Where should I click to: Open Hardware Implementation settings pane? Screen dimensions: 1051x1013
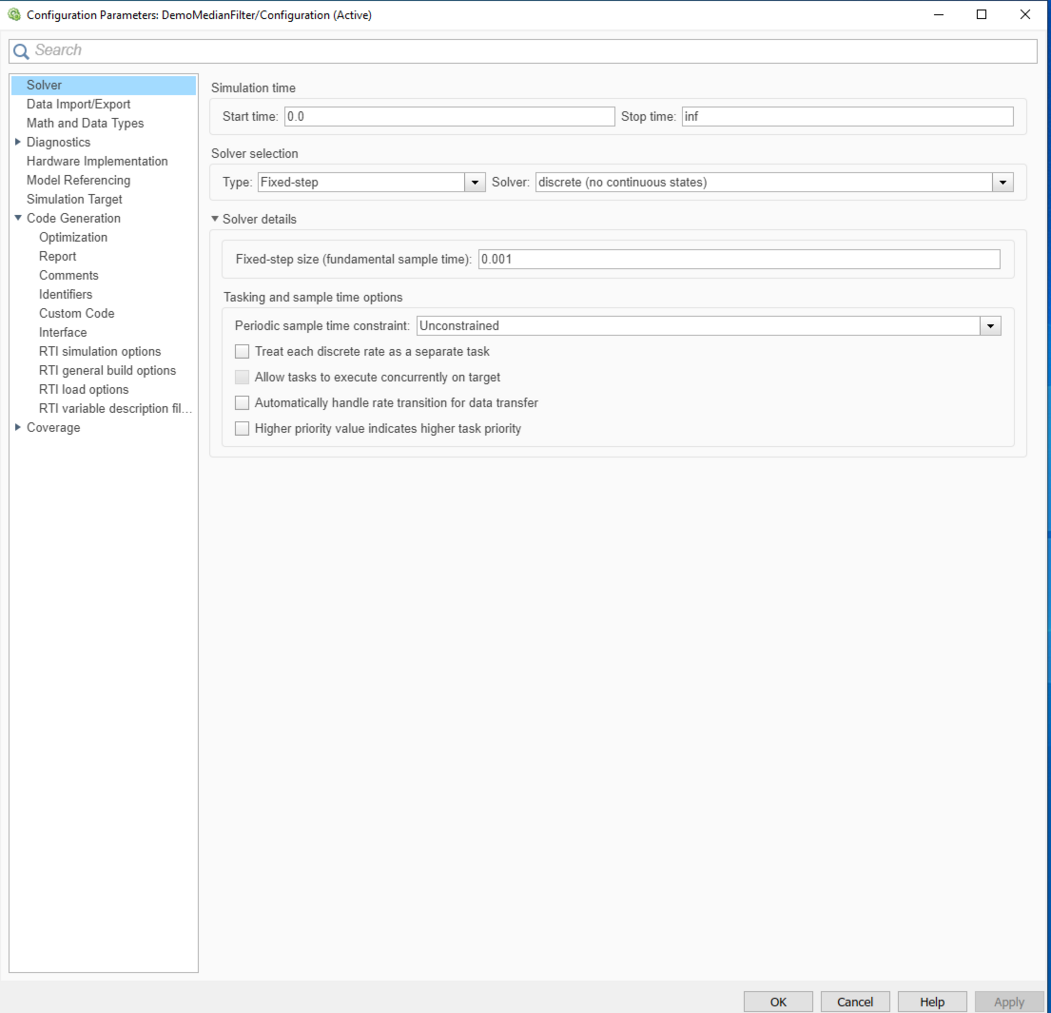pos(97,161)
